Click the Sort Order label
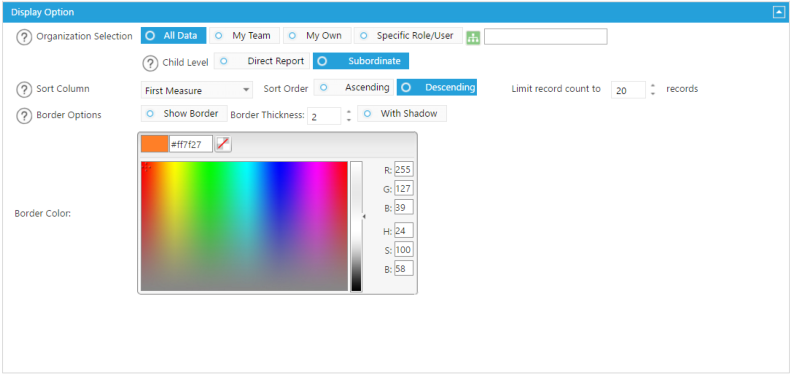794x377 pixels. 286,89
